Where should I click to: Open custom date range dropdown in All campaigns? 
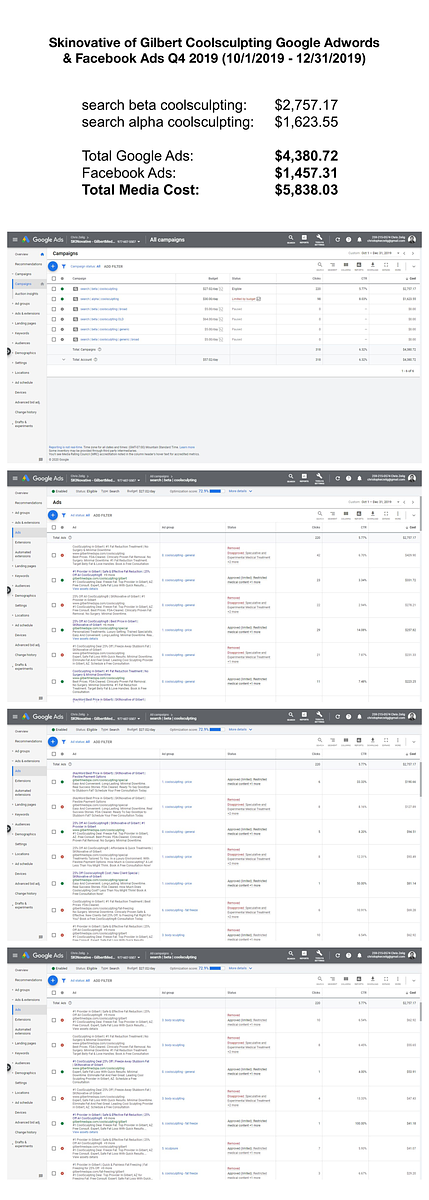pyautogui.click(x=375, y=254)
